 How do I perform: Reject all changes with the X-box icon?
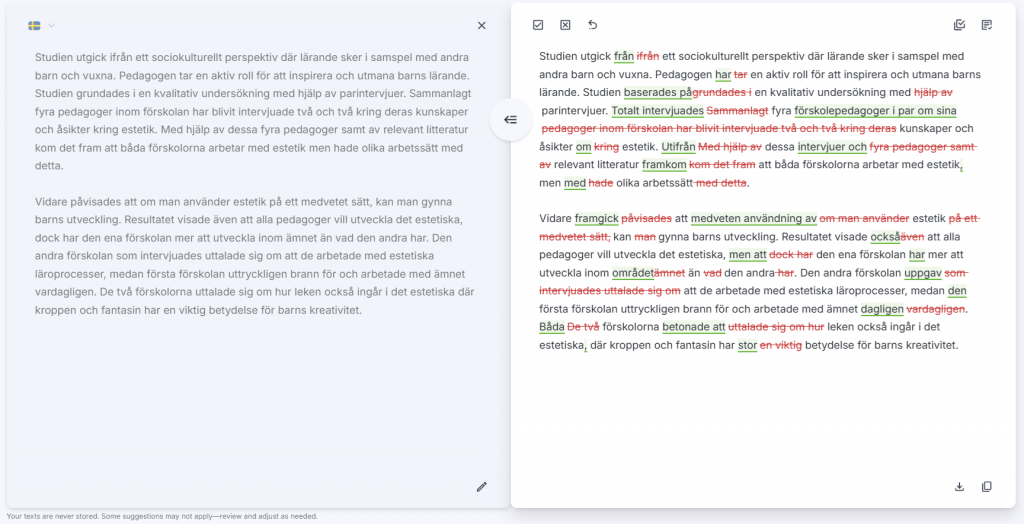pos(565,25)
